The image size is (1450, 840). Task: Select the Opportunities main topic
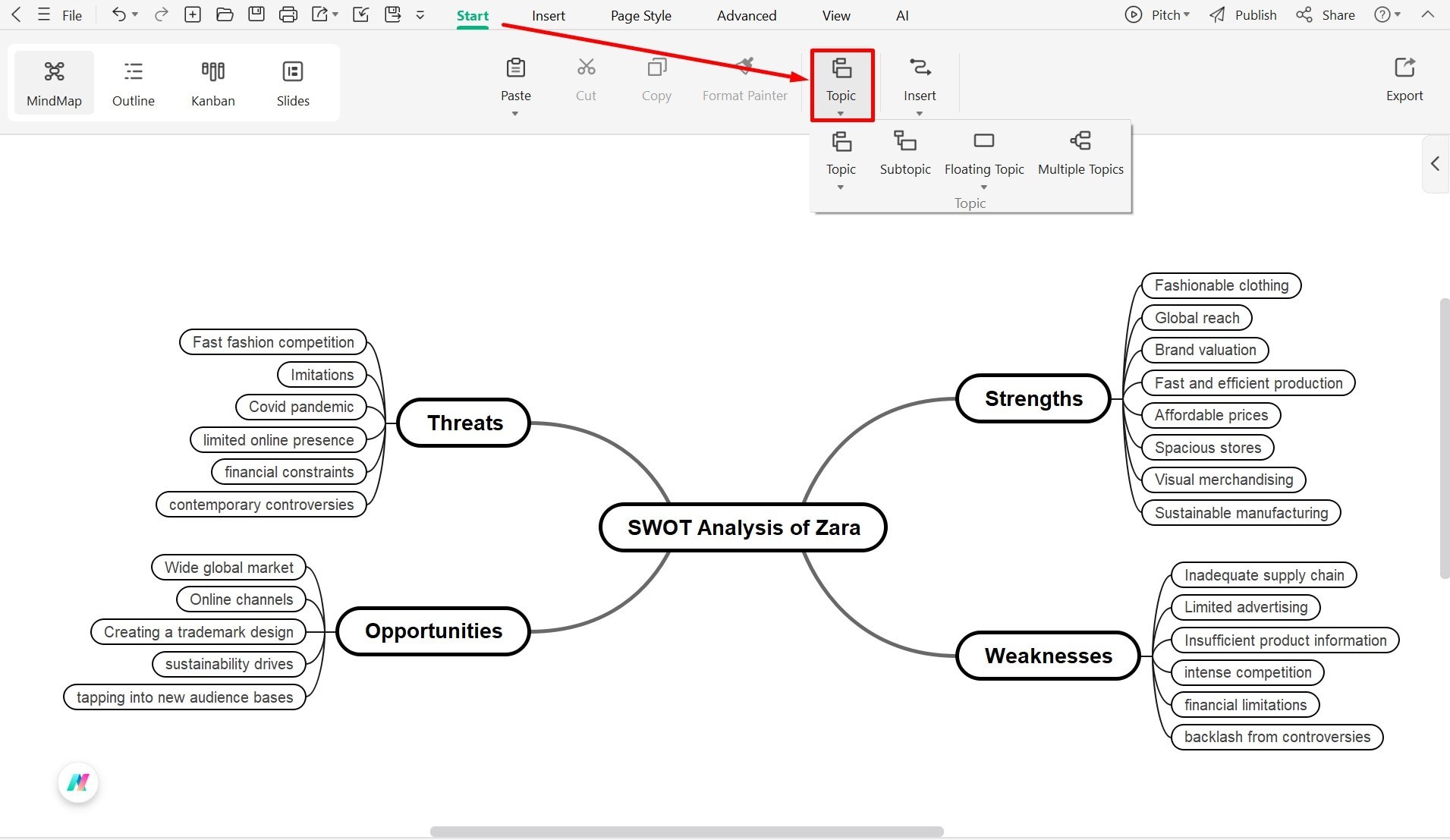433,631
